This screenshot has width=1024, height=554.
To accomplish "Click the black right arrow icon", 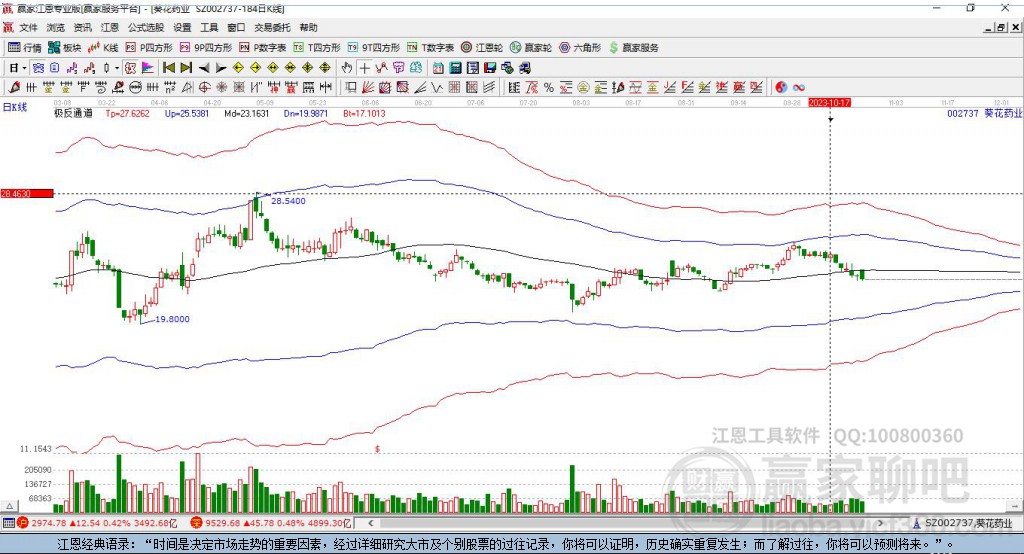I will coord(221,68).
